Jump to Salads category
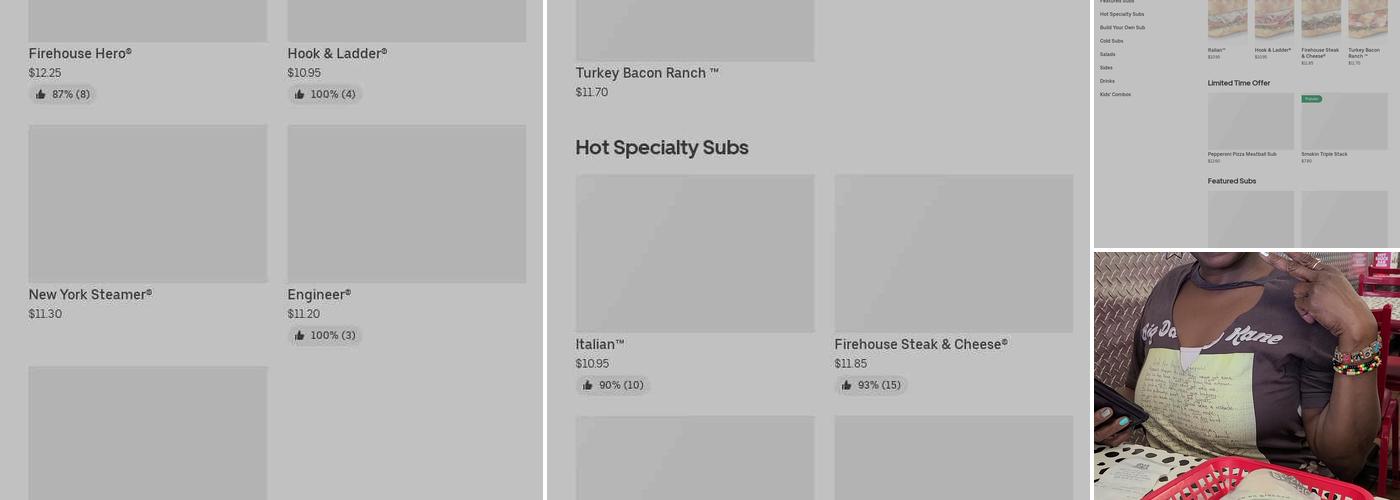1400x500 pixels. coord(1108,54)
